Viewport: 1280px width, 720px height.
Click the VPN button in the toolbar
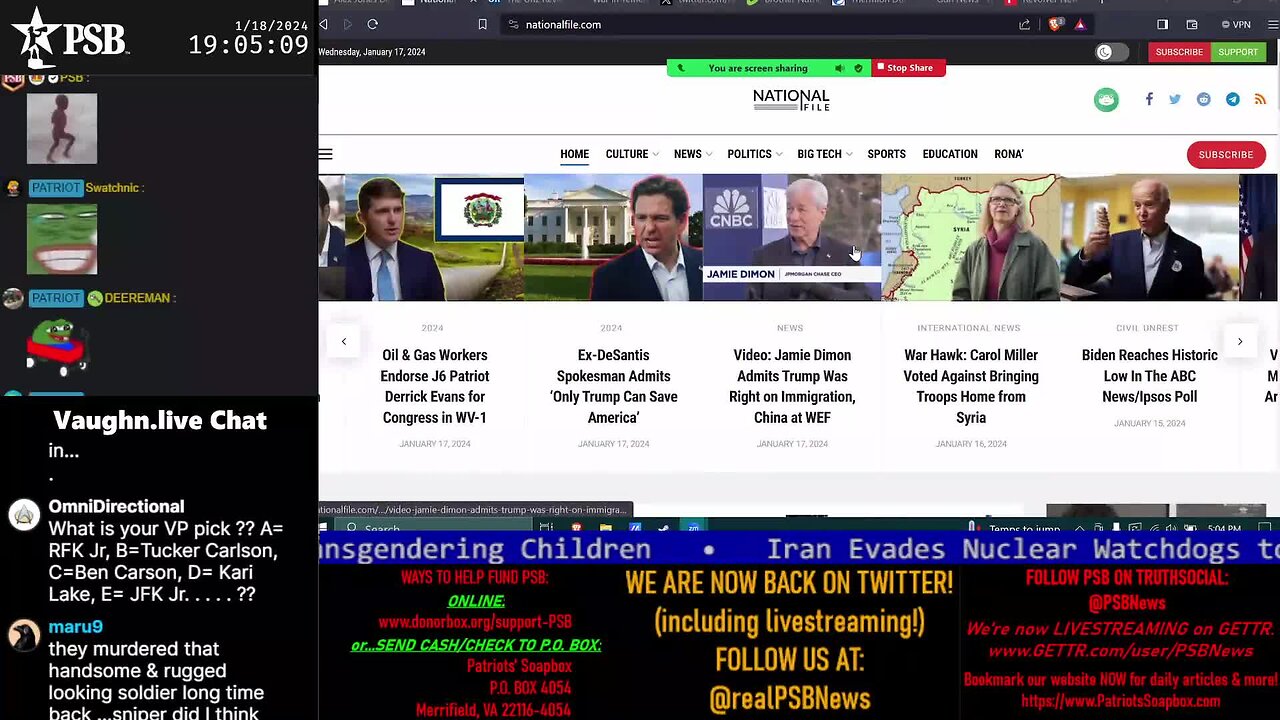pos(1235,24)
